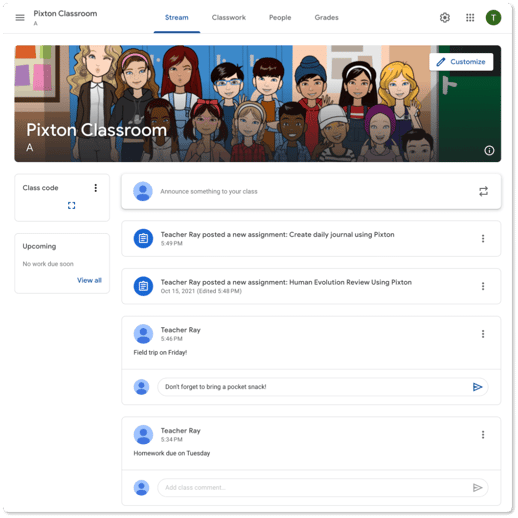Open daily journal assignment clipboard icon
518x518 pixels.
[143, 238]
